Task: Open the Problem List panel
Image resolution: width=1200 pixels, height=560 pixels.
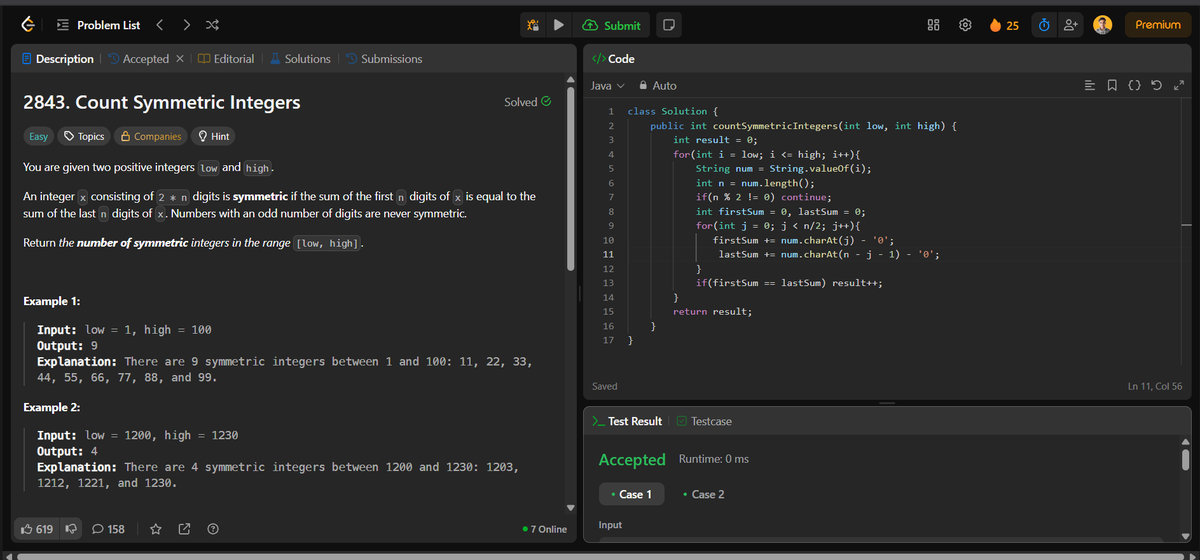Action: tap(99, 25)
